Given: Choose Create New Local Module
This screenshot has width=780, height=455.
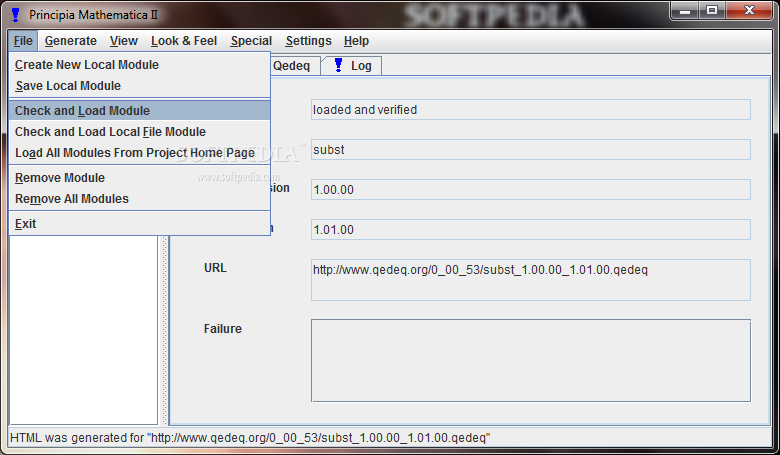Looking at the screenshot, I should [139, 65].
